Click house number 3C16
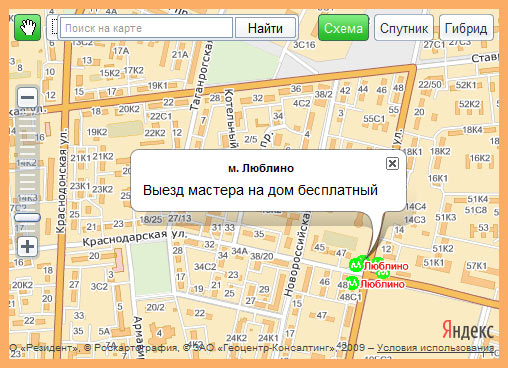This screenshot has width=508, height=368. [304, 44]
